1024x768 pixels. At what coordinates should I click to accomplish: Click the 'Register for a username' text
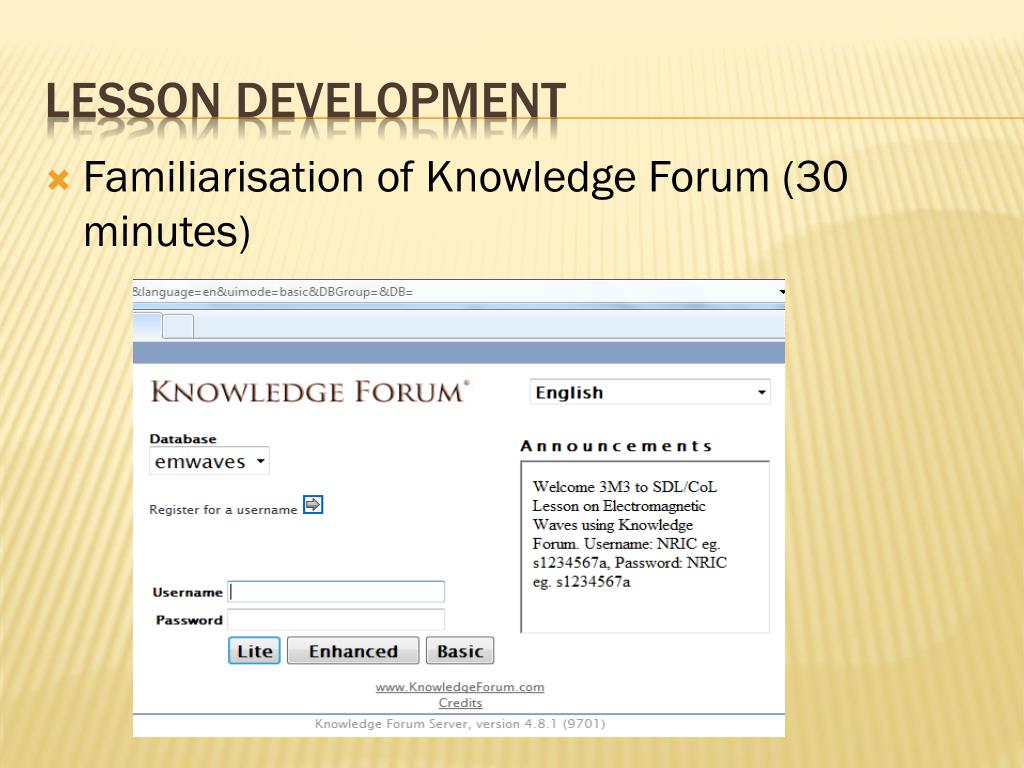pyautogui.click(x=223, y=509)
